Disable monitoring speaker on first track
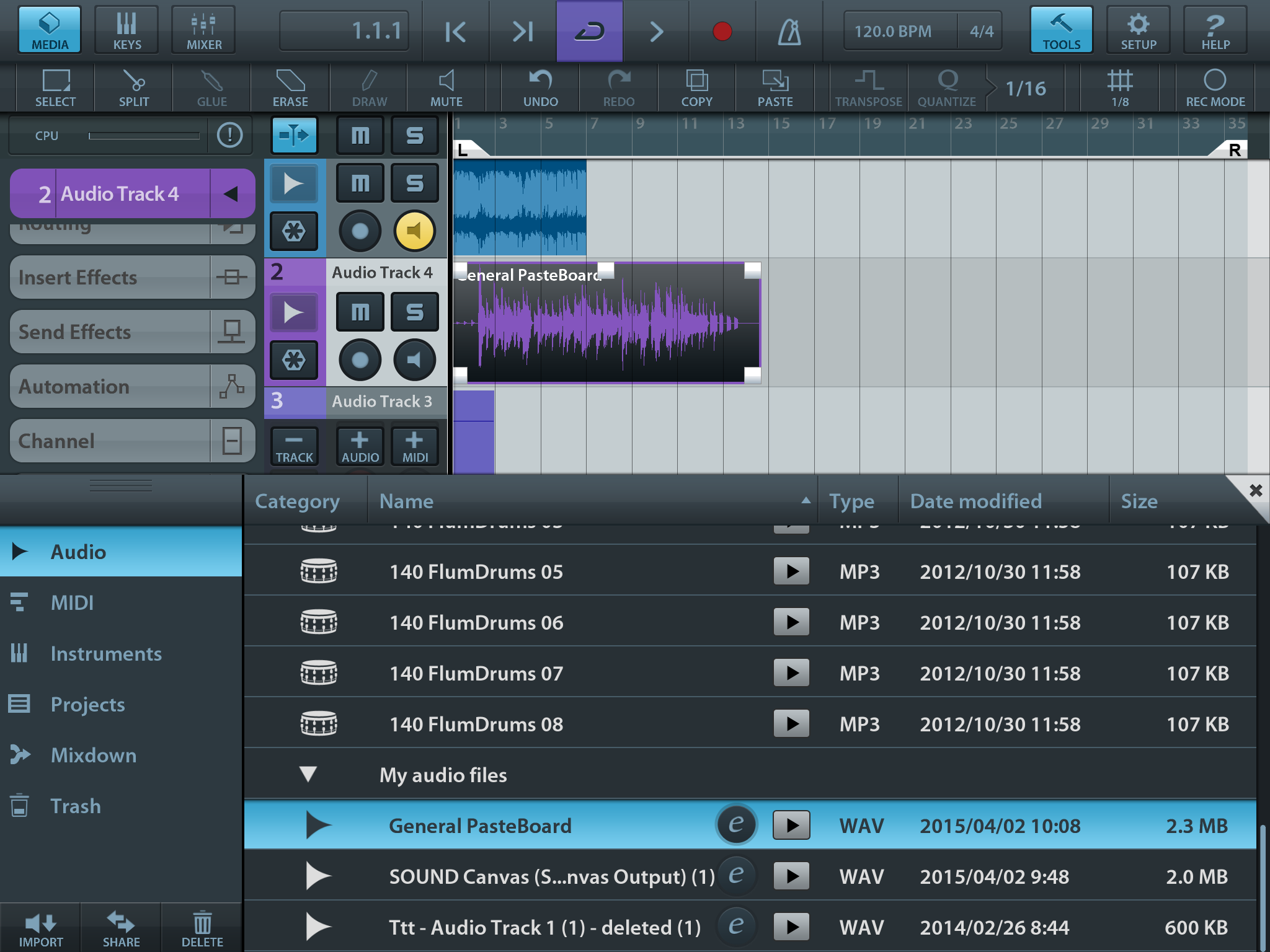The height and width of the screenshot is (952, 1270). click(414, 231)
